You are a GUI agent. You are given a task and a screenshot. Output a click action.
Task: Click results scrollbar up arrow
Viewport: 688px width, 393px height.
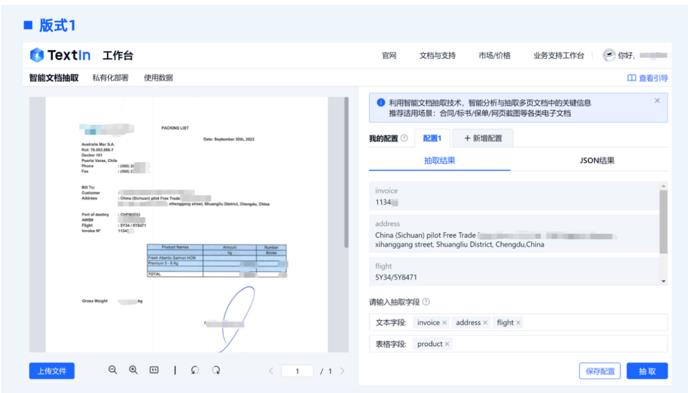click(x=663, y=186)
